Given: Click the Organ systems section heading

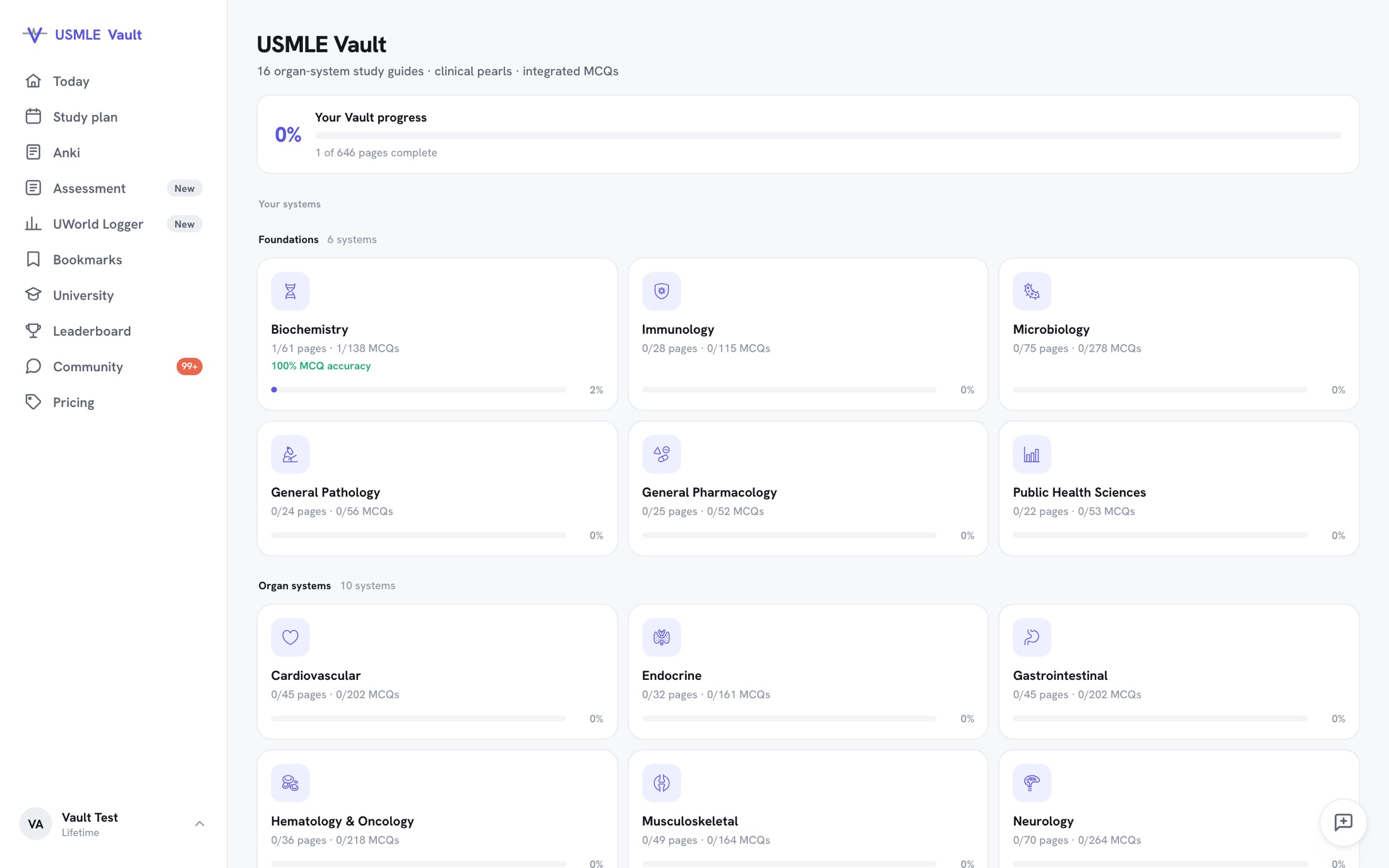Looking at the screenshot, I should [x=294, y=585].
